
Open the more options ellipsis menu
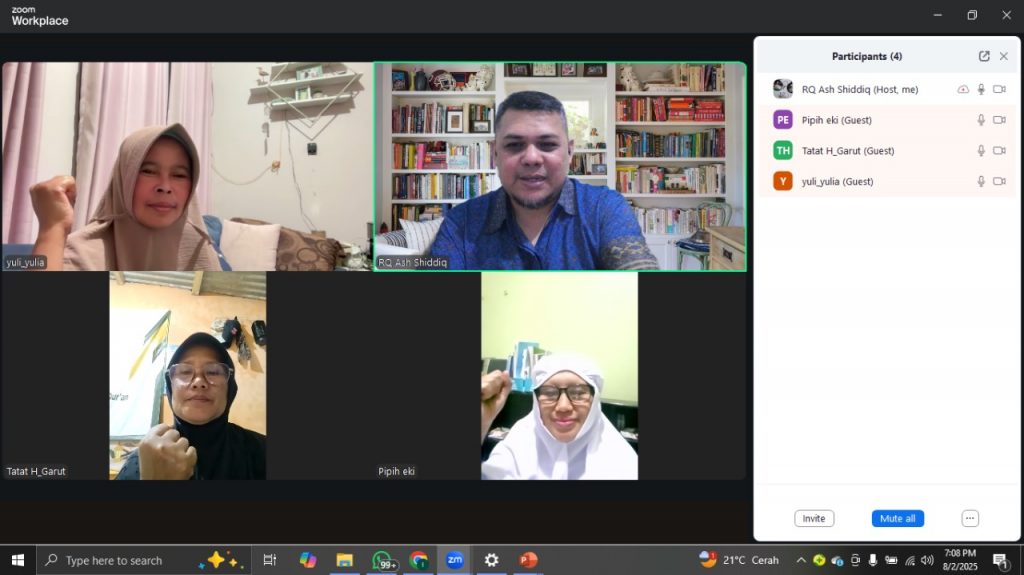coord(969,519)
